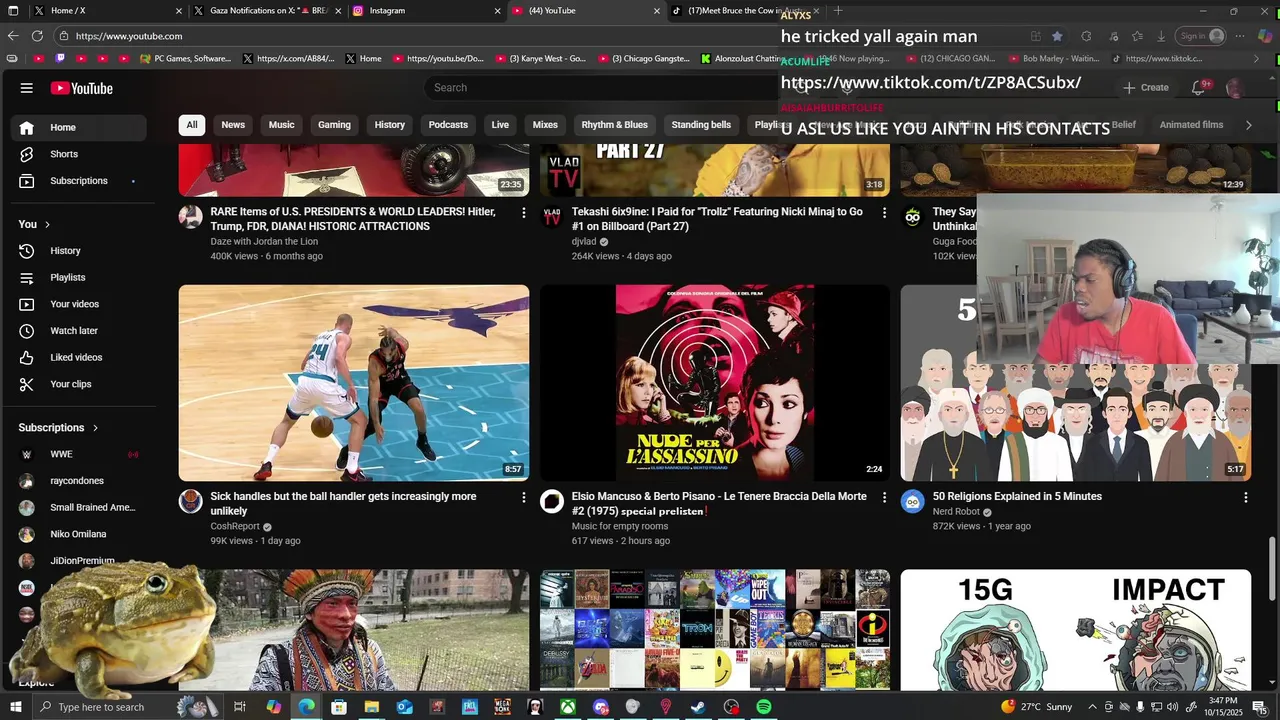Image resolution: width=1280 pixels, height=720 pixels.
Task: Expand the Subscriptions section header
Action: [x=58, y=428]
